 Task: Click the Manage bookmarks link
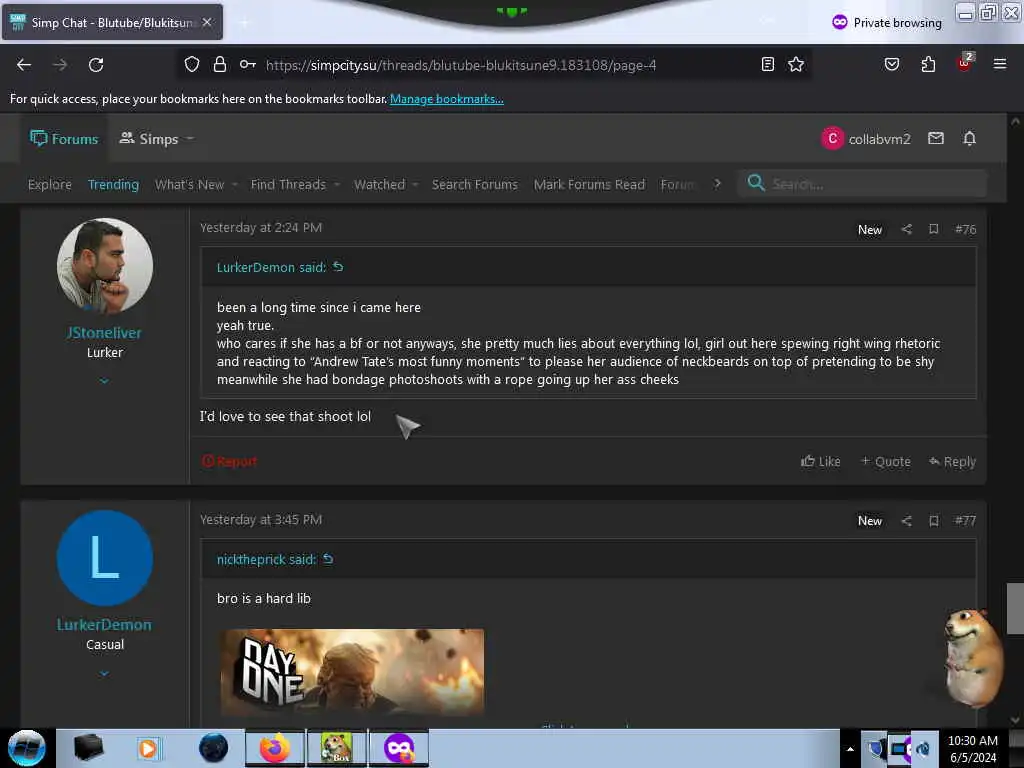(447, 99)
